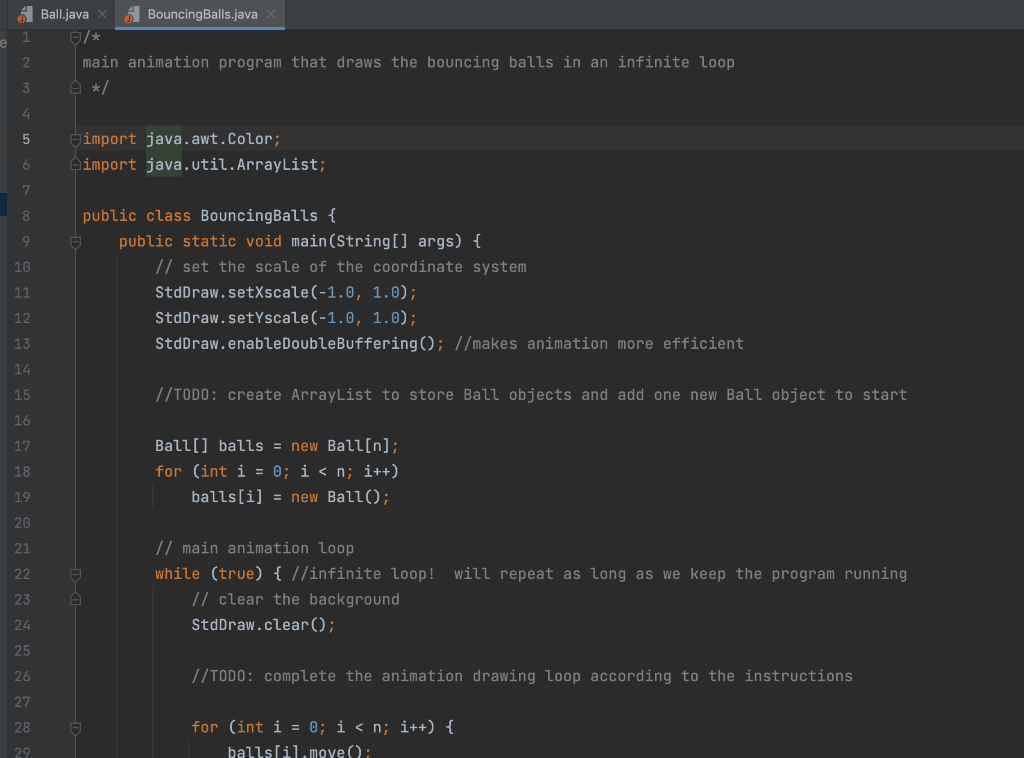Image resolution: width=1024 pixels, height=758 pixels.
Task: Collapse the block comment at line 1
Action: pyautogui.click(x=75, y=37)
